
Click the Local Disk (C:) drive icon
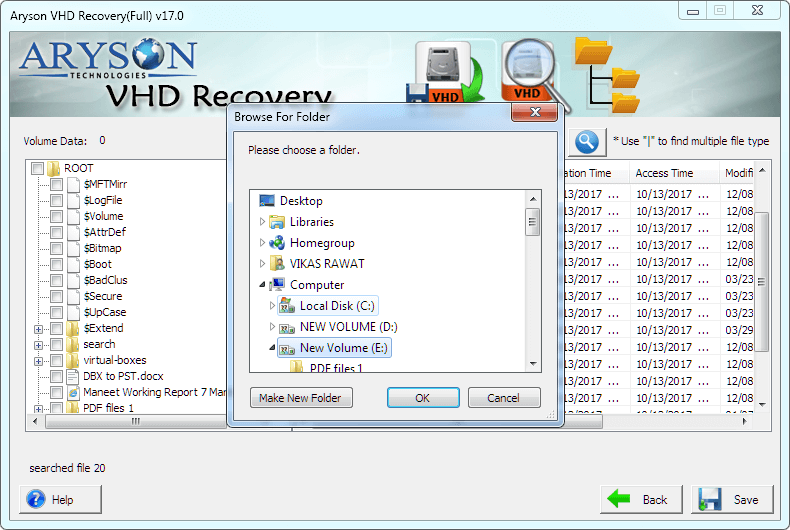287,306
